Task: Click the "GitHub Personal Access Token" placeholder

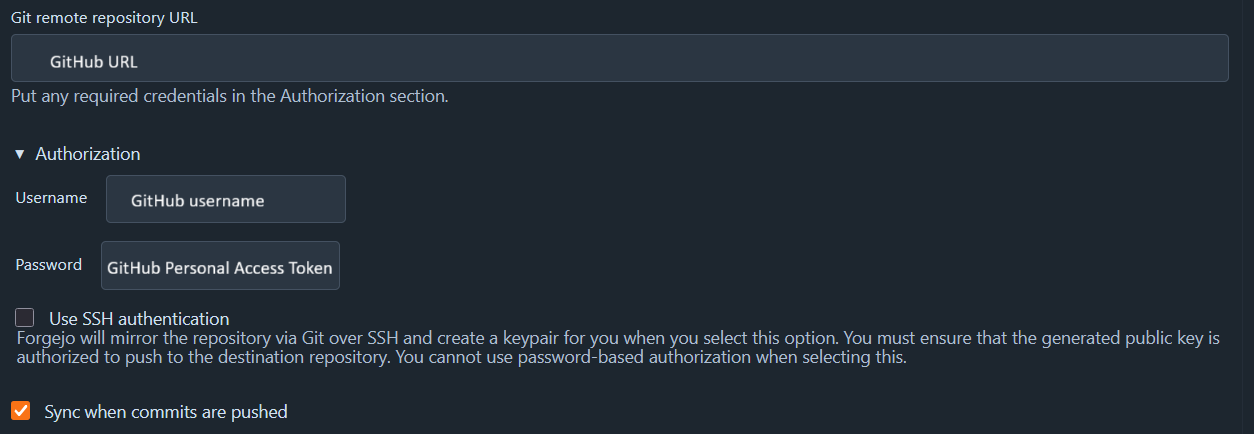Action: coord(220,268)
